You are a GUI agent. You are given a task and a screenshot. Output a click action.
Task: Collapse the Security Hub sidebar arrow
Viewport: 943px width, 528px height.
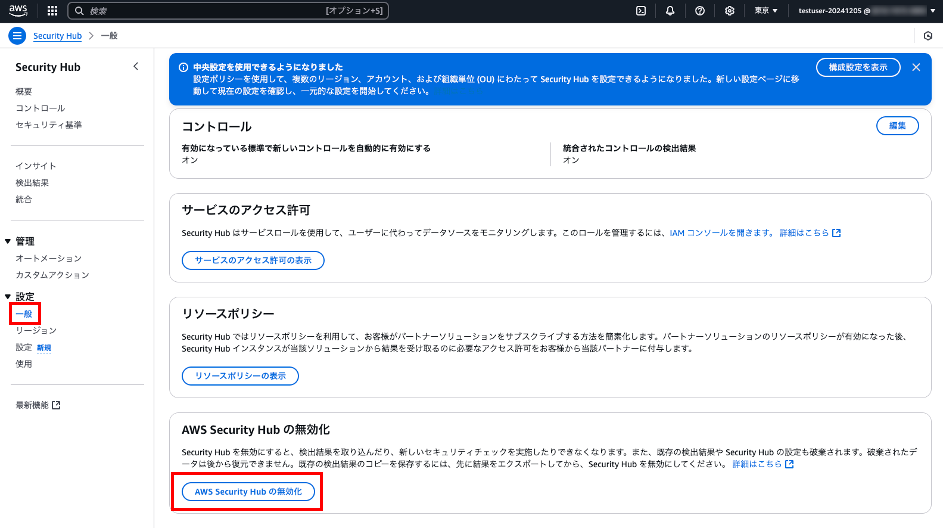pos(136,67)
